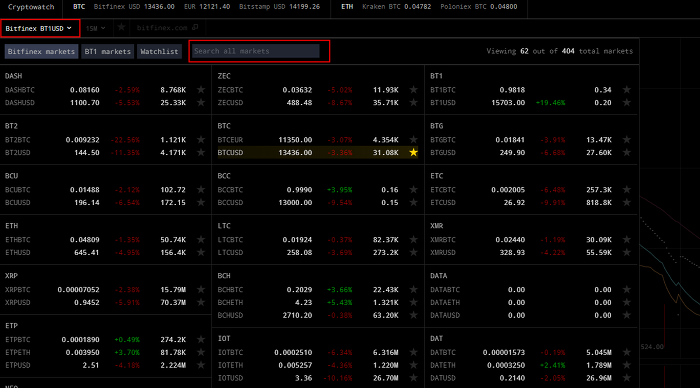Screen dimensions: 700x388
Task: Open Poloniex BTC 0.04800 ticker link
Action: [x=479, y=7]
